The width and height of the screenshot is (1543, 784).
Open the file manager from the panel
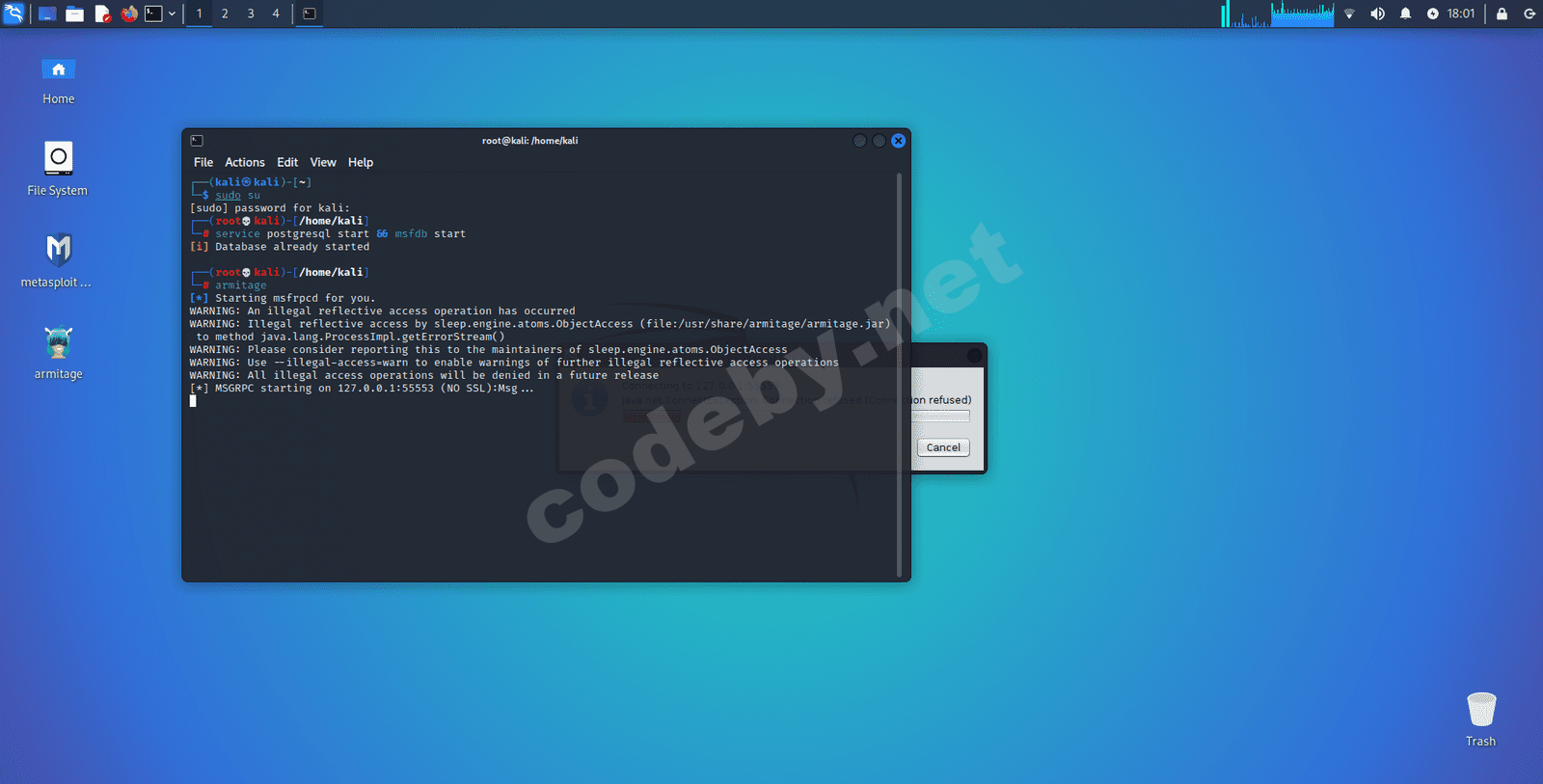(x=74, y=14)
